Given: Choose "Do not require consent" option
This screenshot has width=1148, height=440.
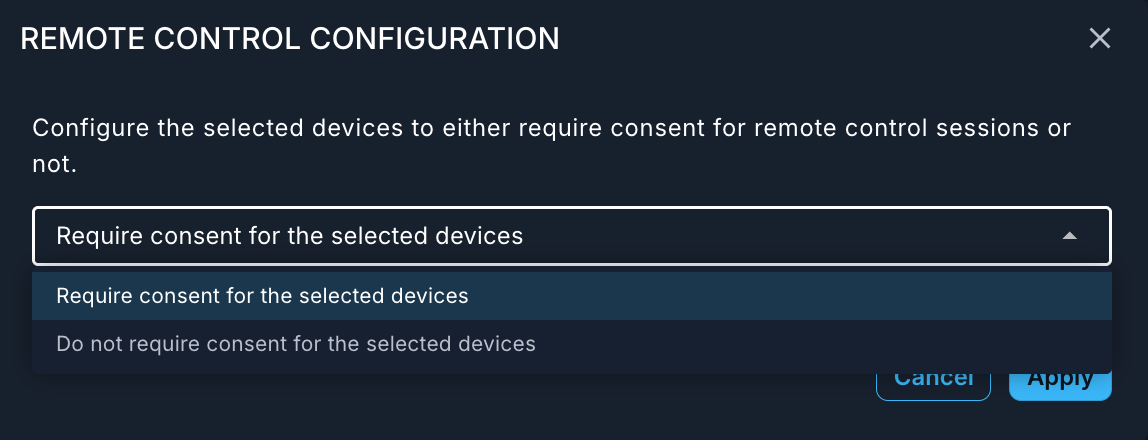Looking at the screenshot, I should pos(296,344).
